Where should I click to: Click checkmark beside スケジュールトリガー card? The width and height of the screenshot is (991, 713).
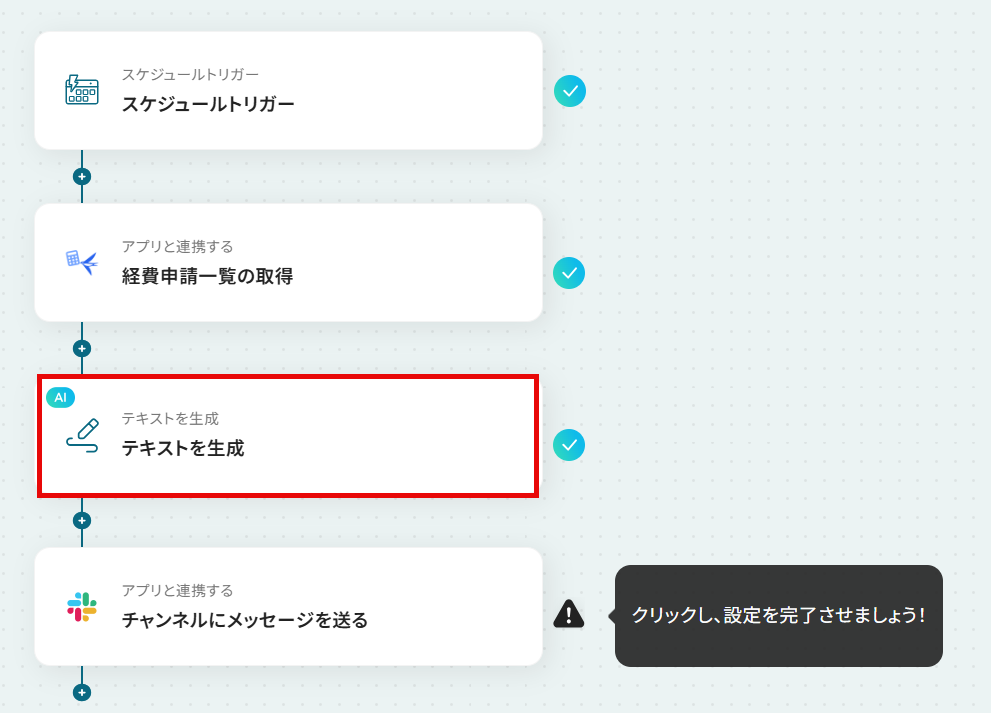(570, 91)
